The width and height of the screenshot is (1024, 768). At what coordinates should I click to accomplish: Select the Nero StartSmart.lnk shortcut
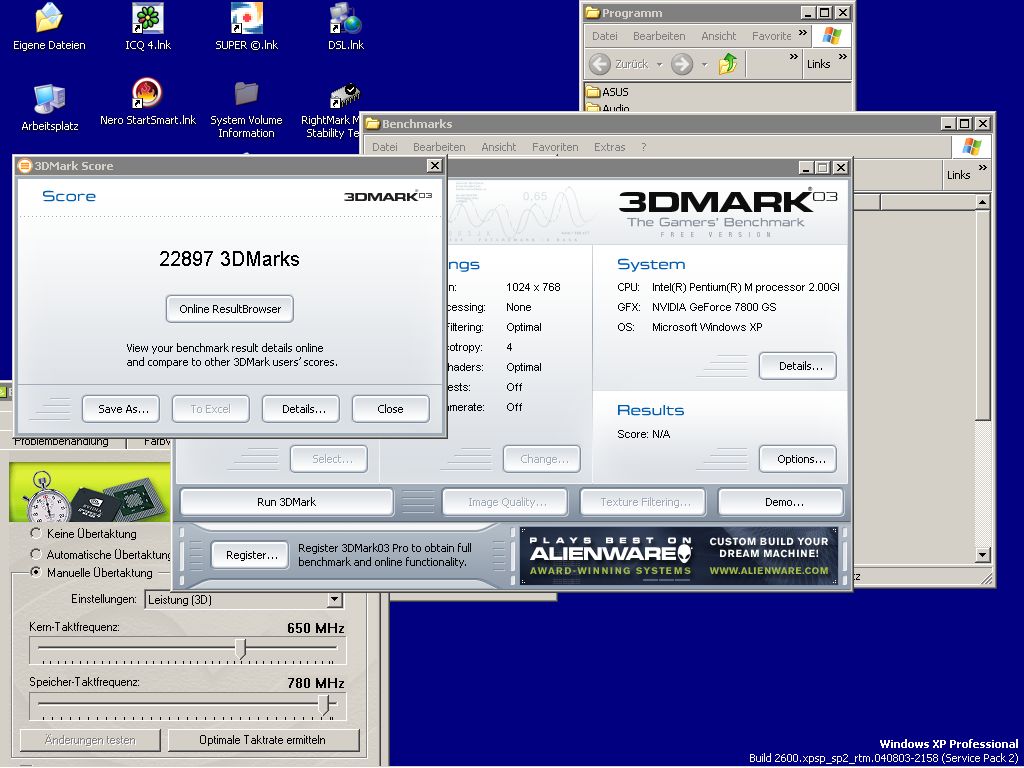click(x=148, y=103)
